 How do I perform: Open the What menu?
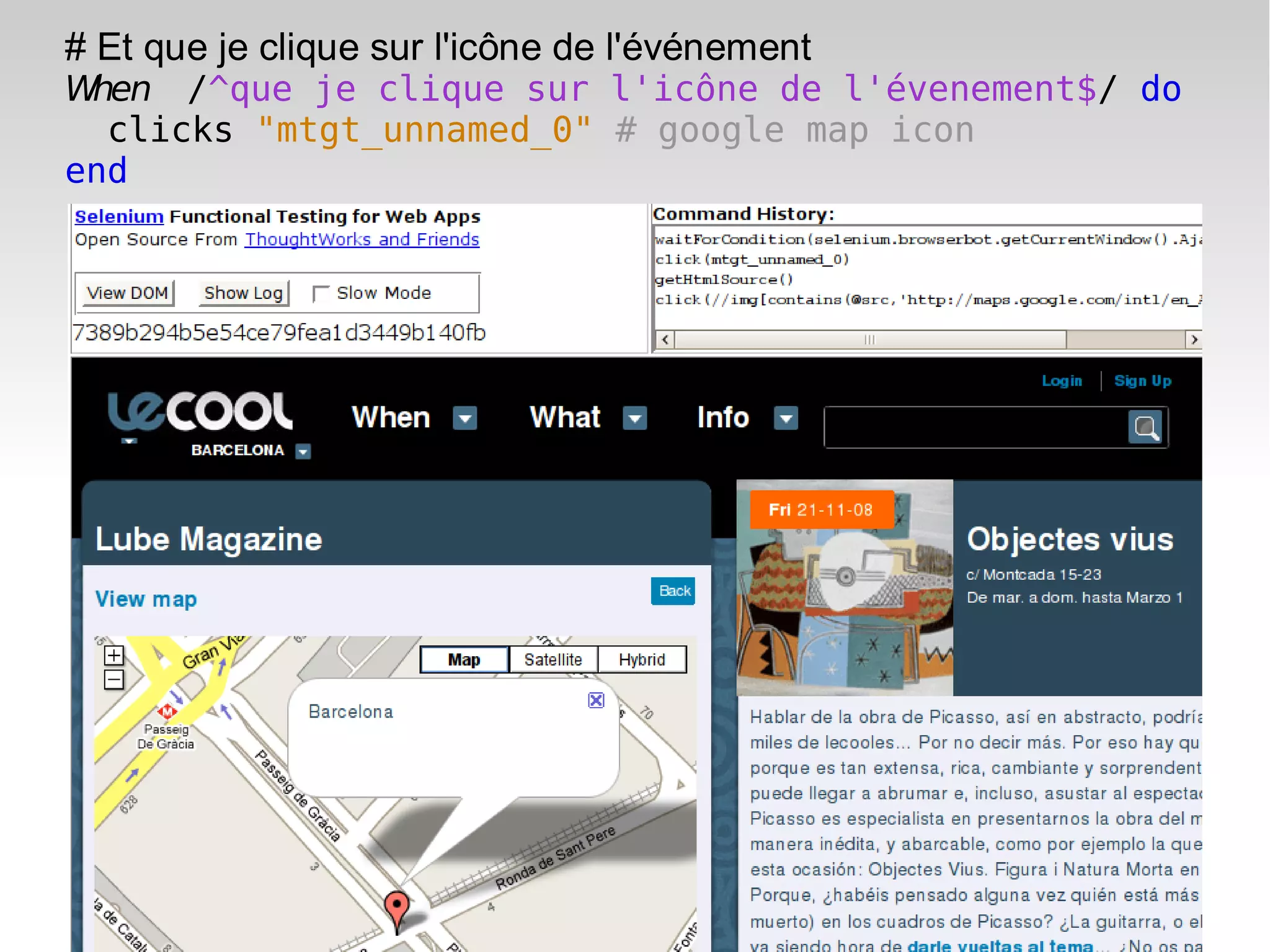(565, 417)
